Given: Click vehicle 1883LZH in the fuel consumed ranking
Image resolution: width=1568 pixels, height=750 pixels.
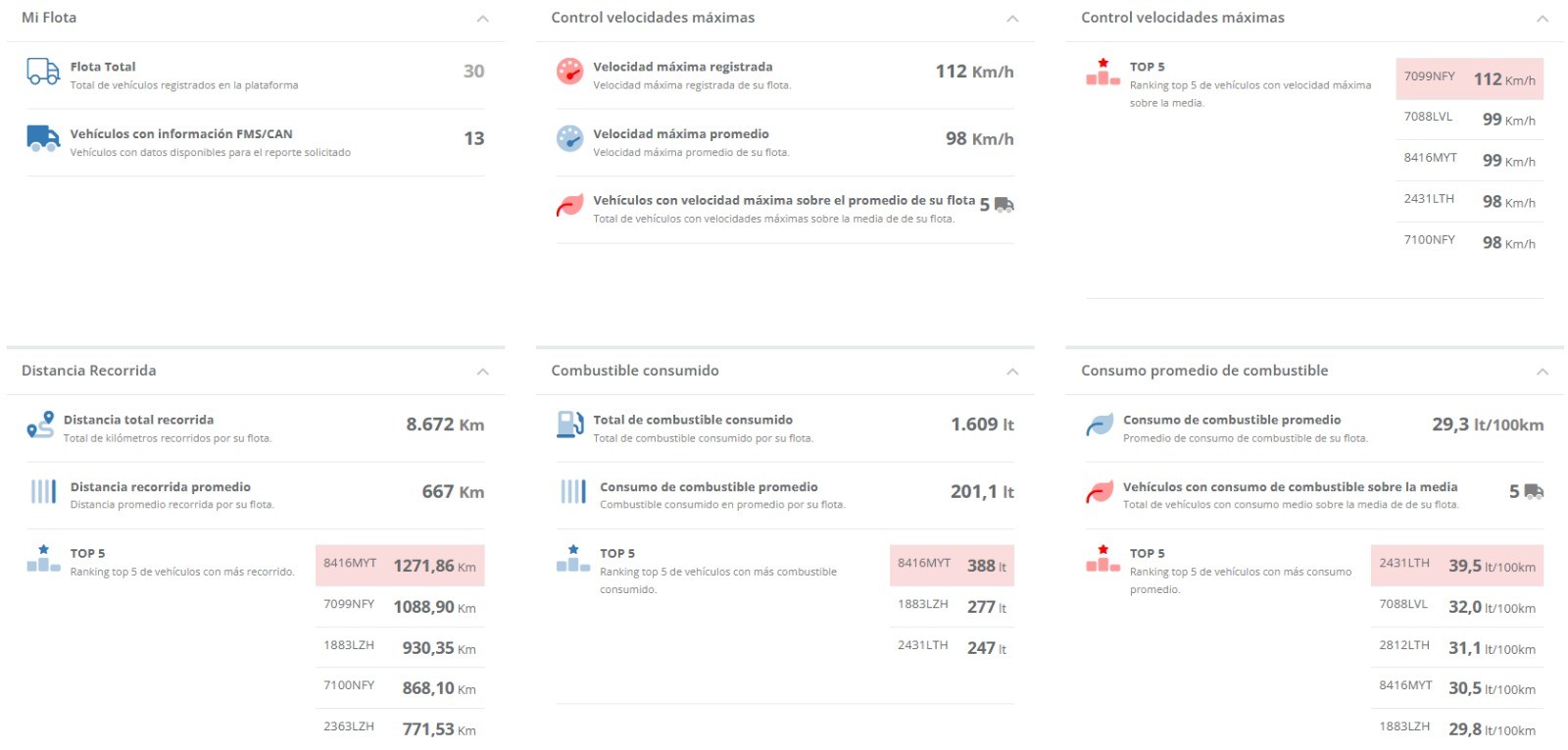Looking at the screenshot, I should [x=923, y=605].
